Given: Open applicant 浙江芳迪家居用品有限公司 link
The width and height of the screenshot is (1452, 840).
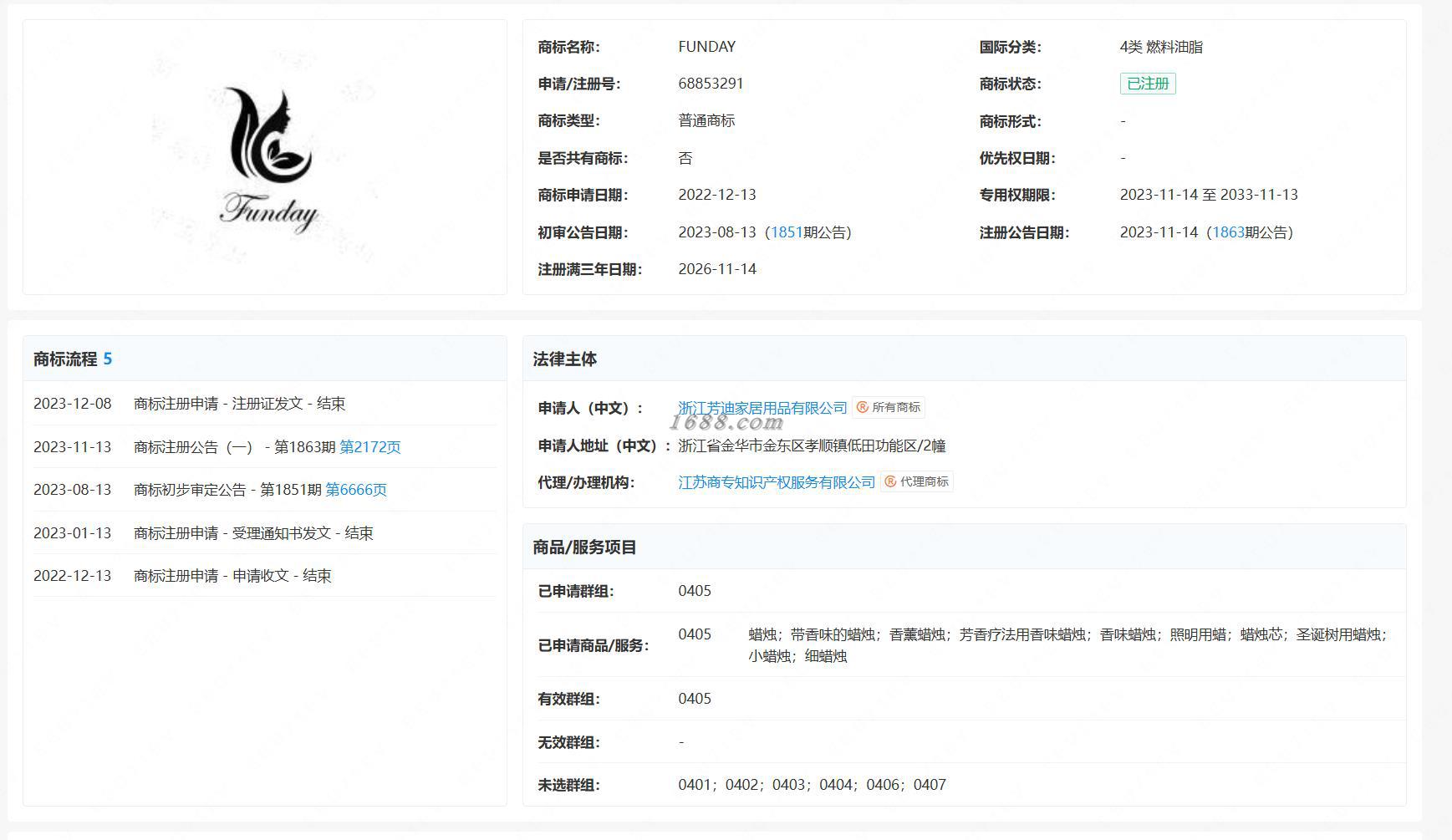Looking at the screenshot, I should 762,408.
